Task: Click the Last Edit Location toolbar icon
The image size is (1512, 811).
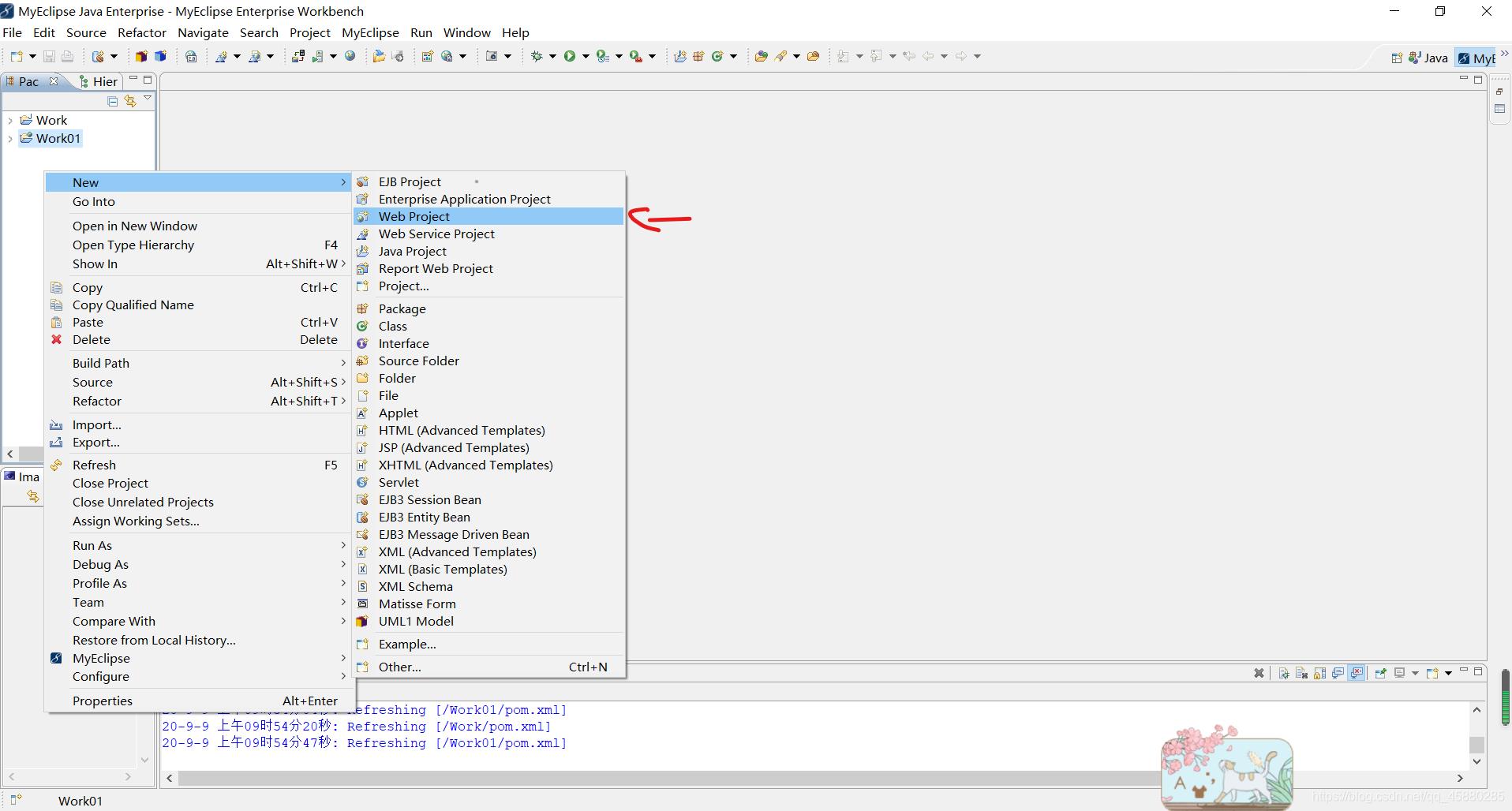Action: click(909, 56)
